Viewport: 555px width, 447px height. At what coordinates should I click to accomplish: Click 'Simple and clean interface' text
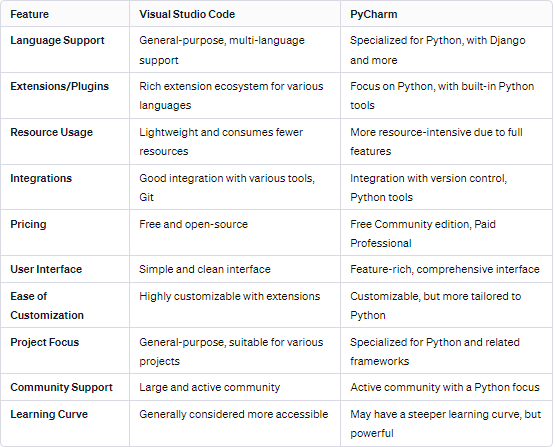click(205, 269)
